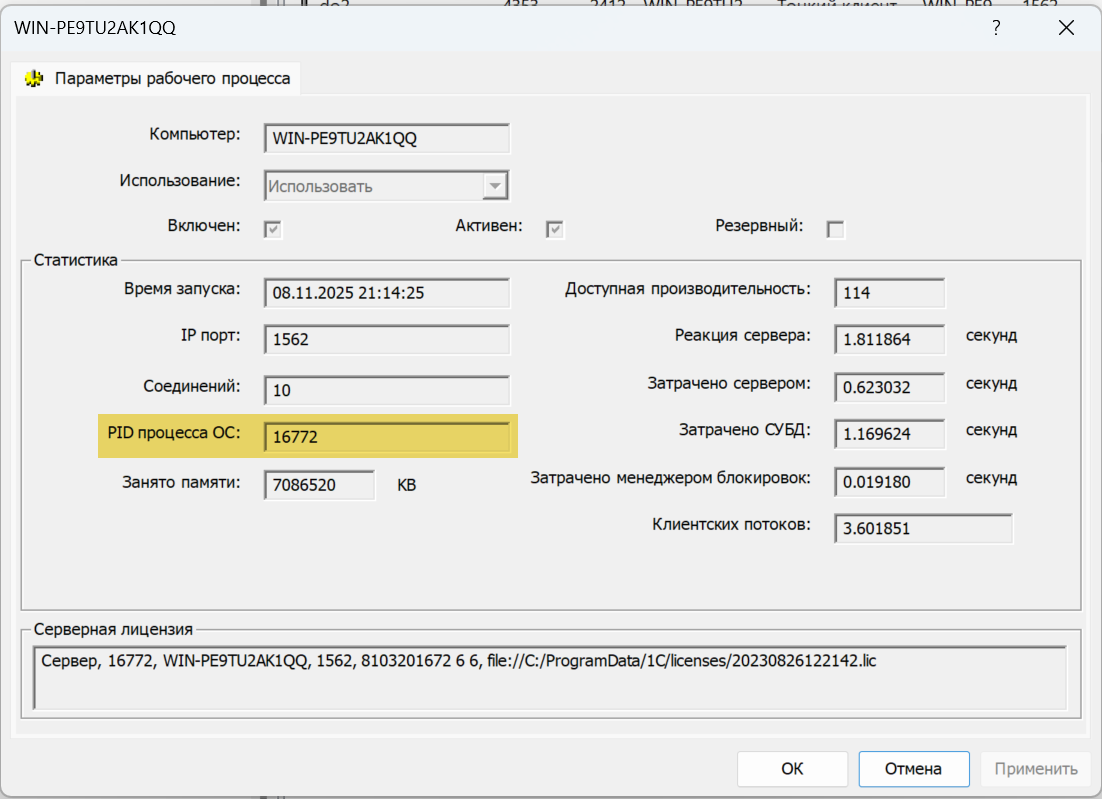
Task: Click the question mark help button
Action: (x=996, y=28)
